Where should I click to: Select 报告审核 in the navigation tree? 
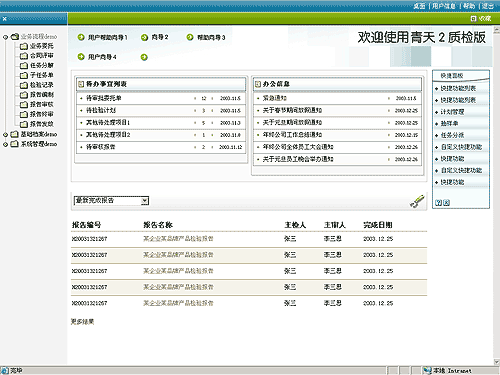click(x=41, y=104)
